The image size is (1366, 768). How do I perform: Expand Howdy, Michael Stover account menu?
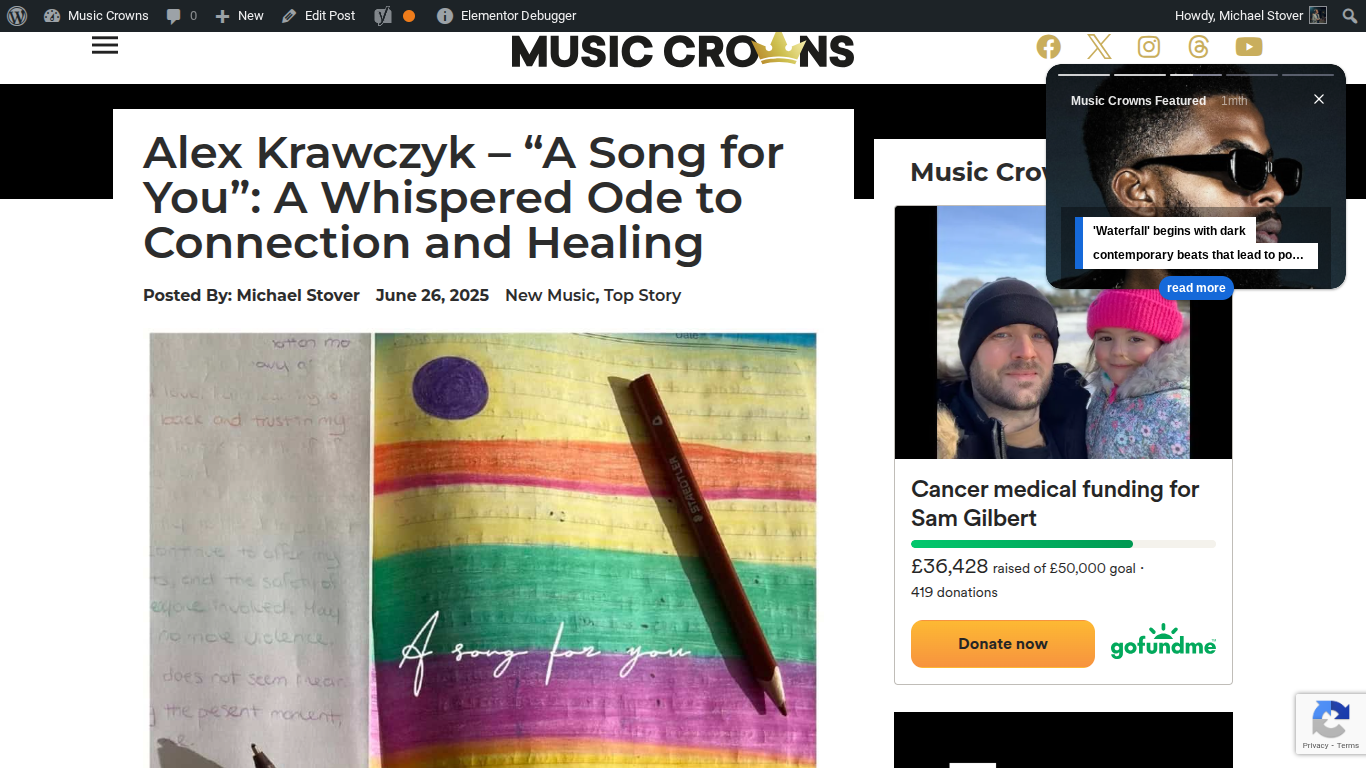[x=1251, y=16]
